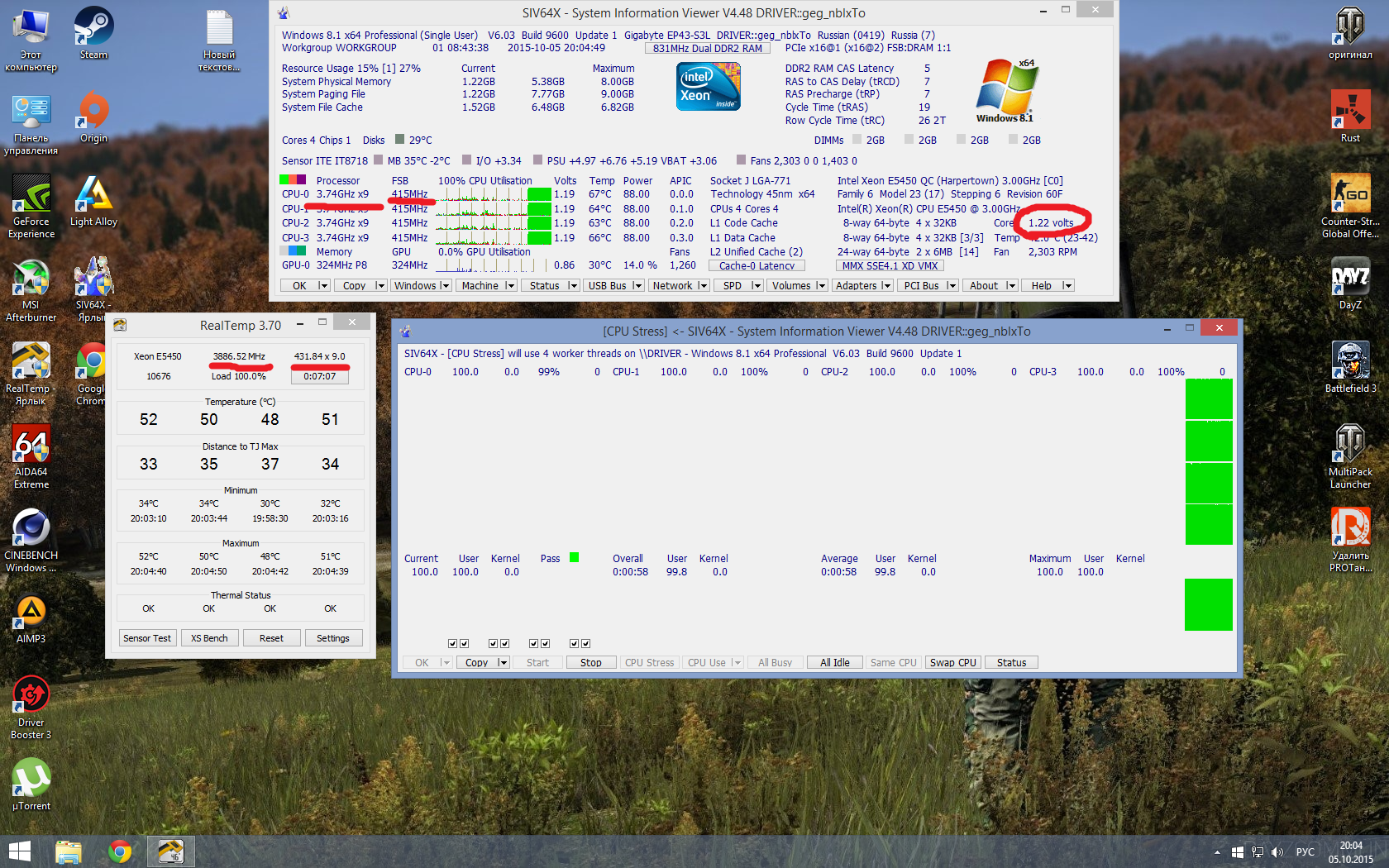1389x868 pixels.
Task: Open the Battlefield 3 desktop icon
Action: (1350, 367)
